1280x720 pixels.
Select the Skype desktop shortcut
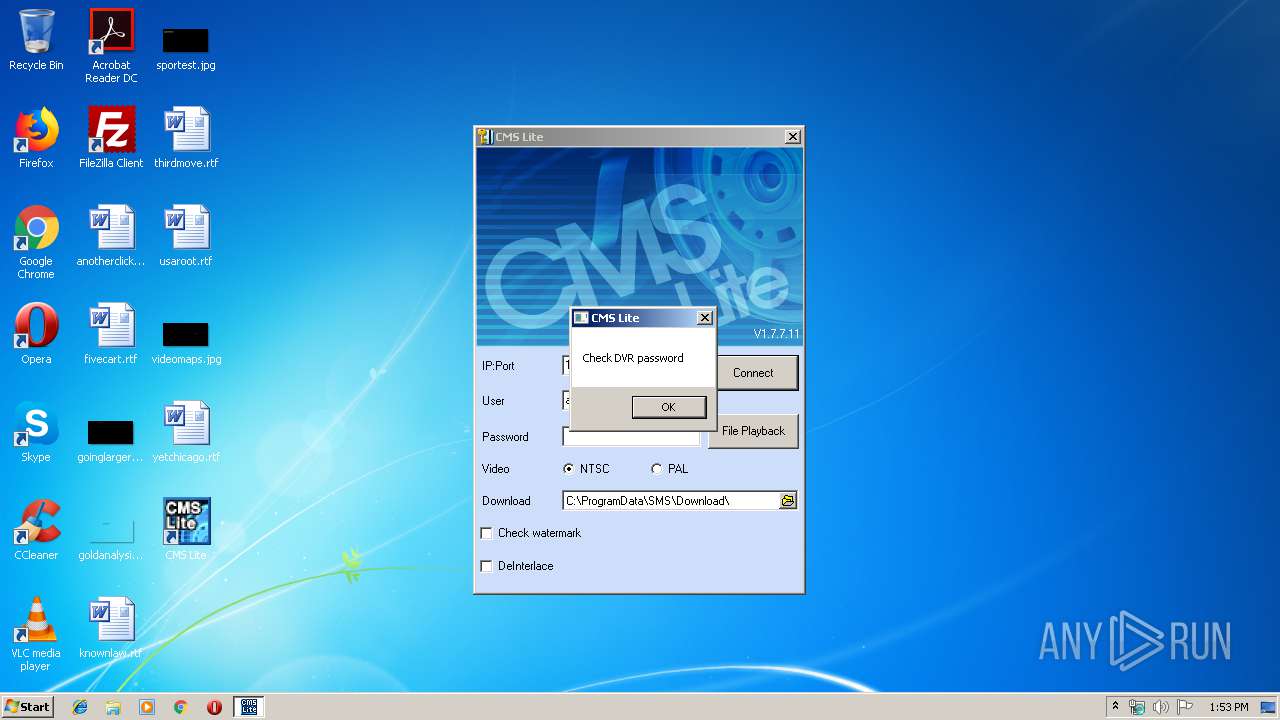point(36,432)
